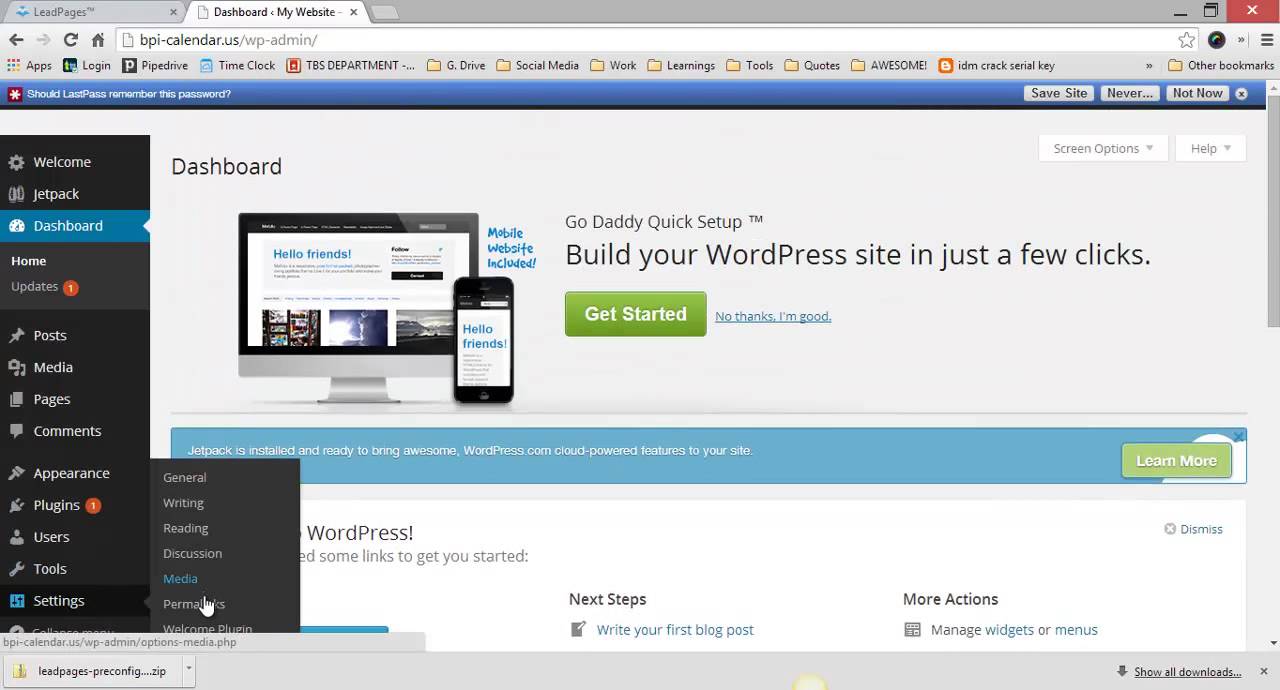Open the idm crack serial key bookmark
1280x690 pixels.
997,65
